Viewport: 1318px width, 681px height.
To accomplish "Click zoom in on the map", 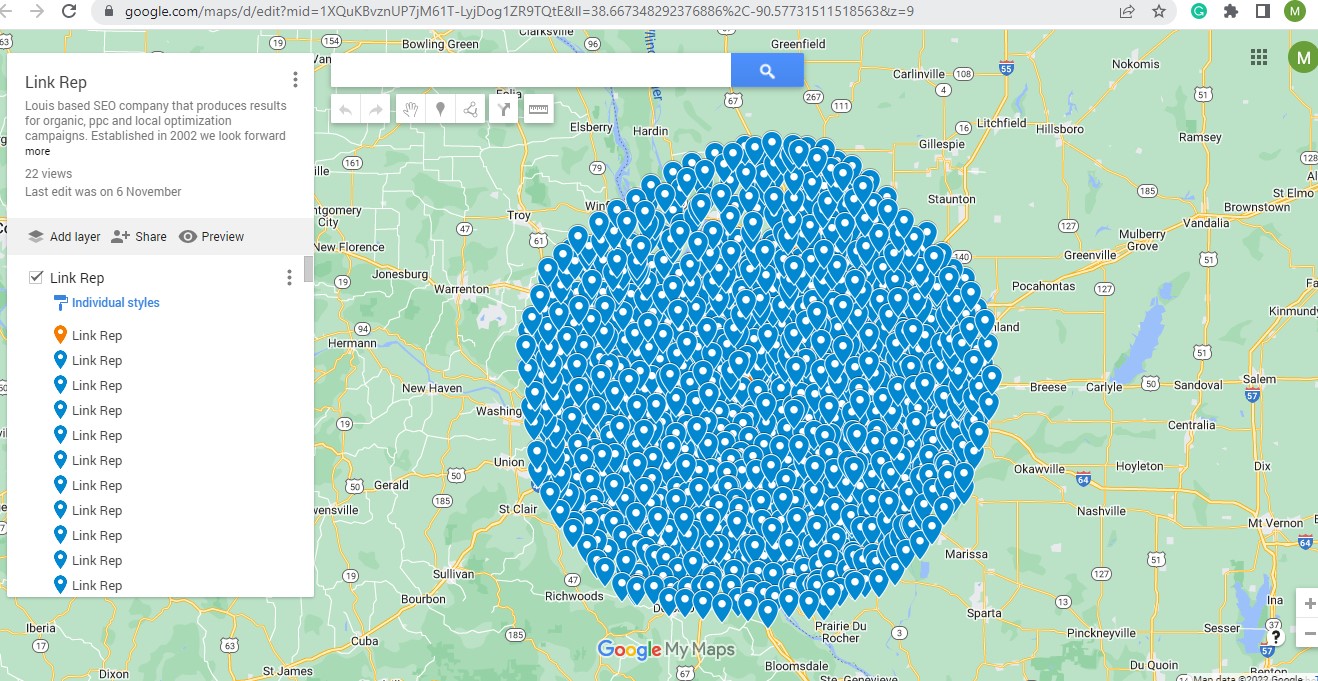I will 1308,603.
